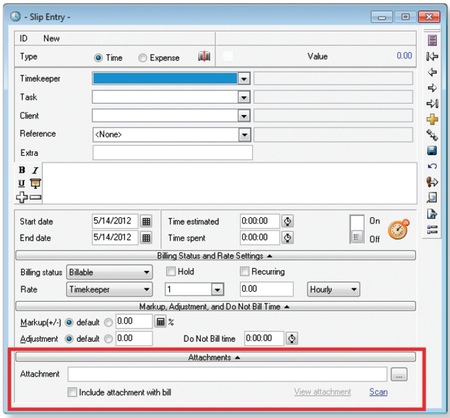Click clock icon beside Do Not Bill time

(292, 338)
